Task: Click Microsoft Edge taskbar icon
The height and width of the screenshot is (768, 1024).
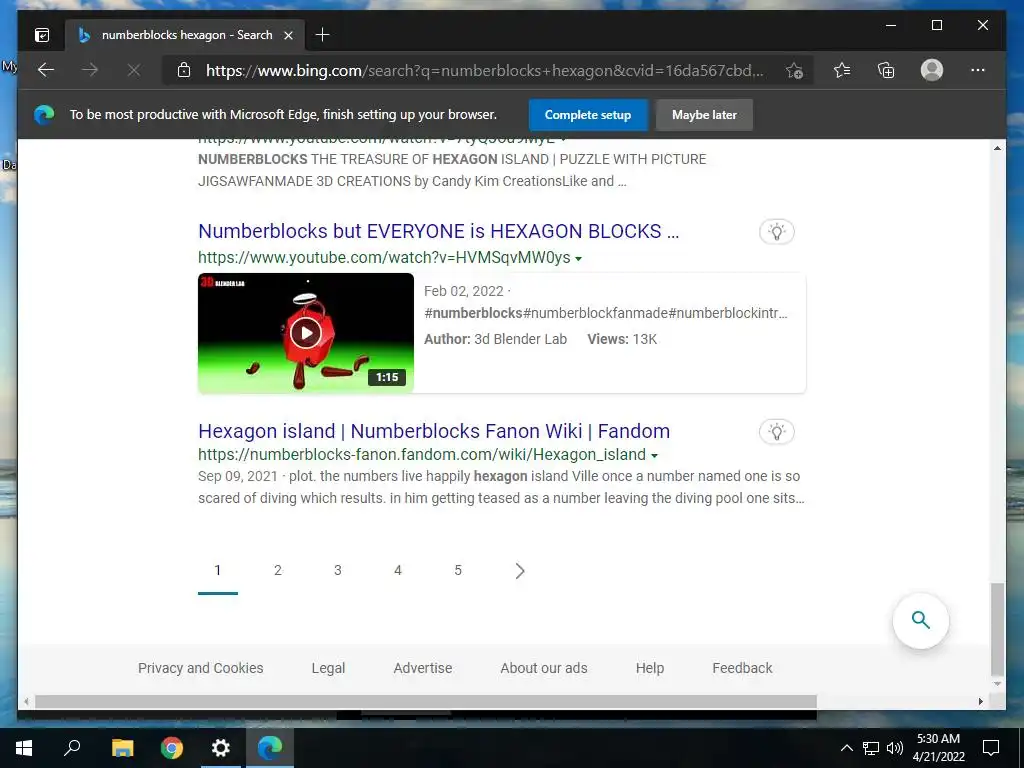Action: pos(270,748)
